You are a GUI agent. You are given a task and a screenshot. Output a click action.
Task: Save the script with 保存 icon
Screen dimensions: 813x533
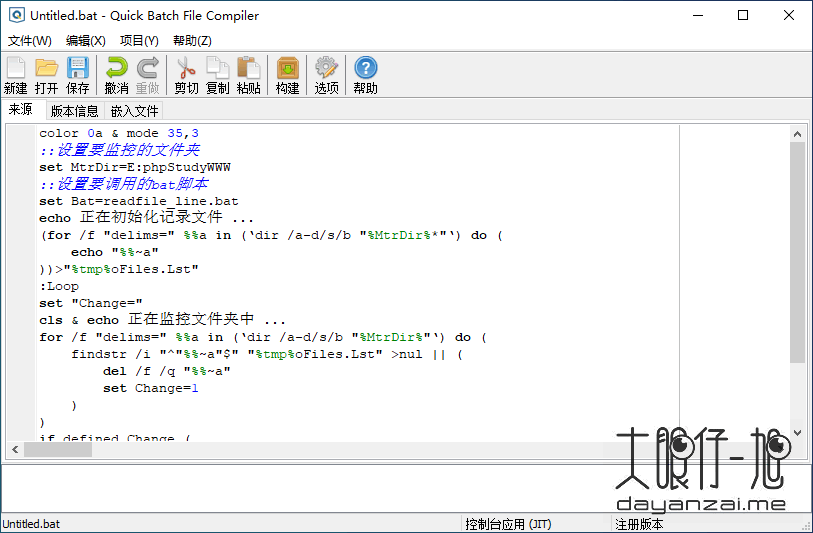(x=78, y=75)
